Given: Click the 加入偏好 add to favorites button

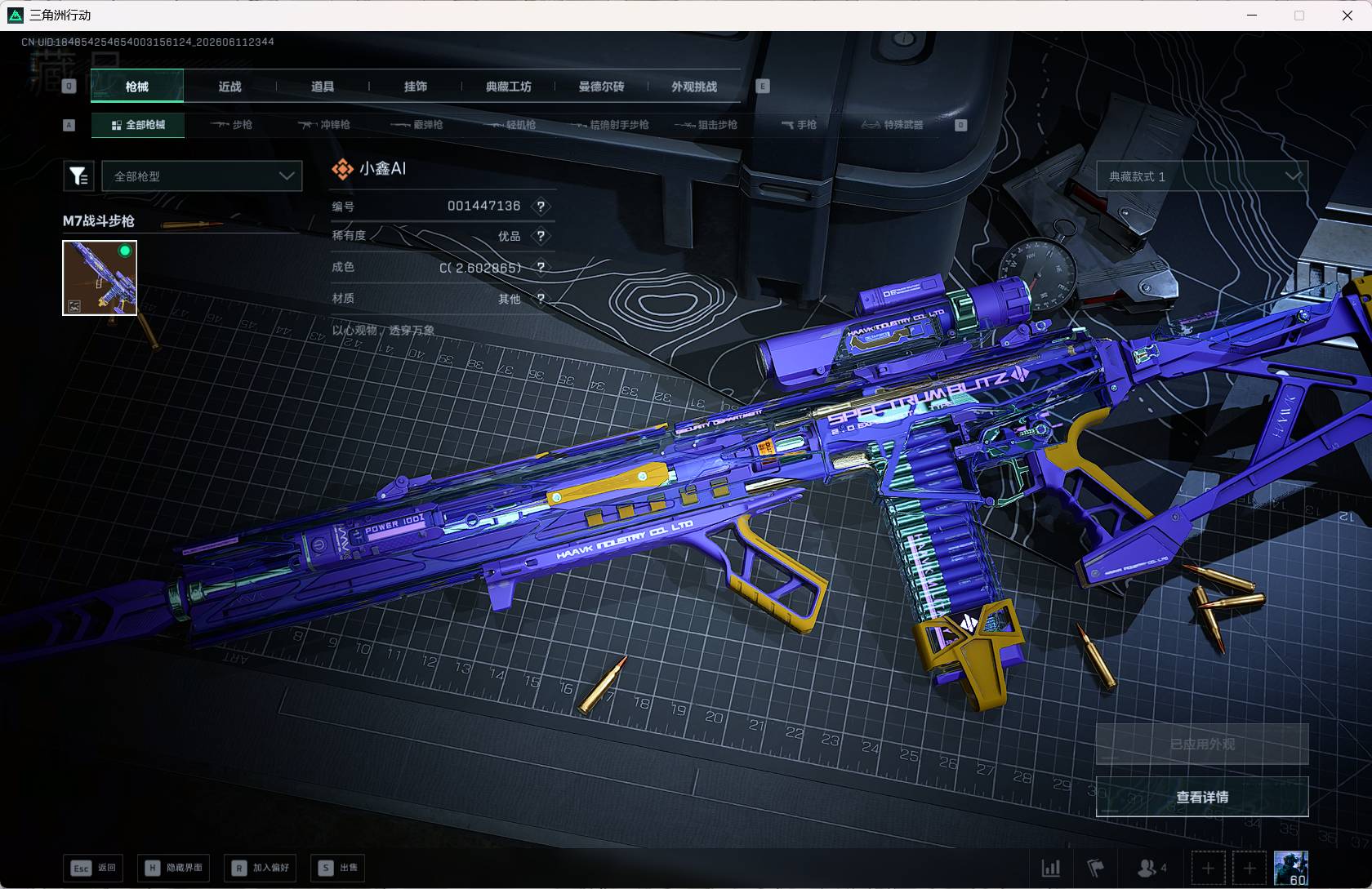Looking at the screenshot, I should (x=261, y=867).
